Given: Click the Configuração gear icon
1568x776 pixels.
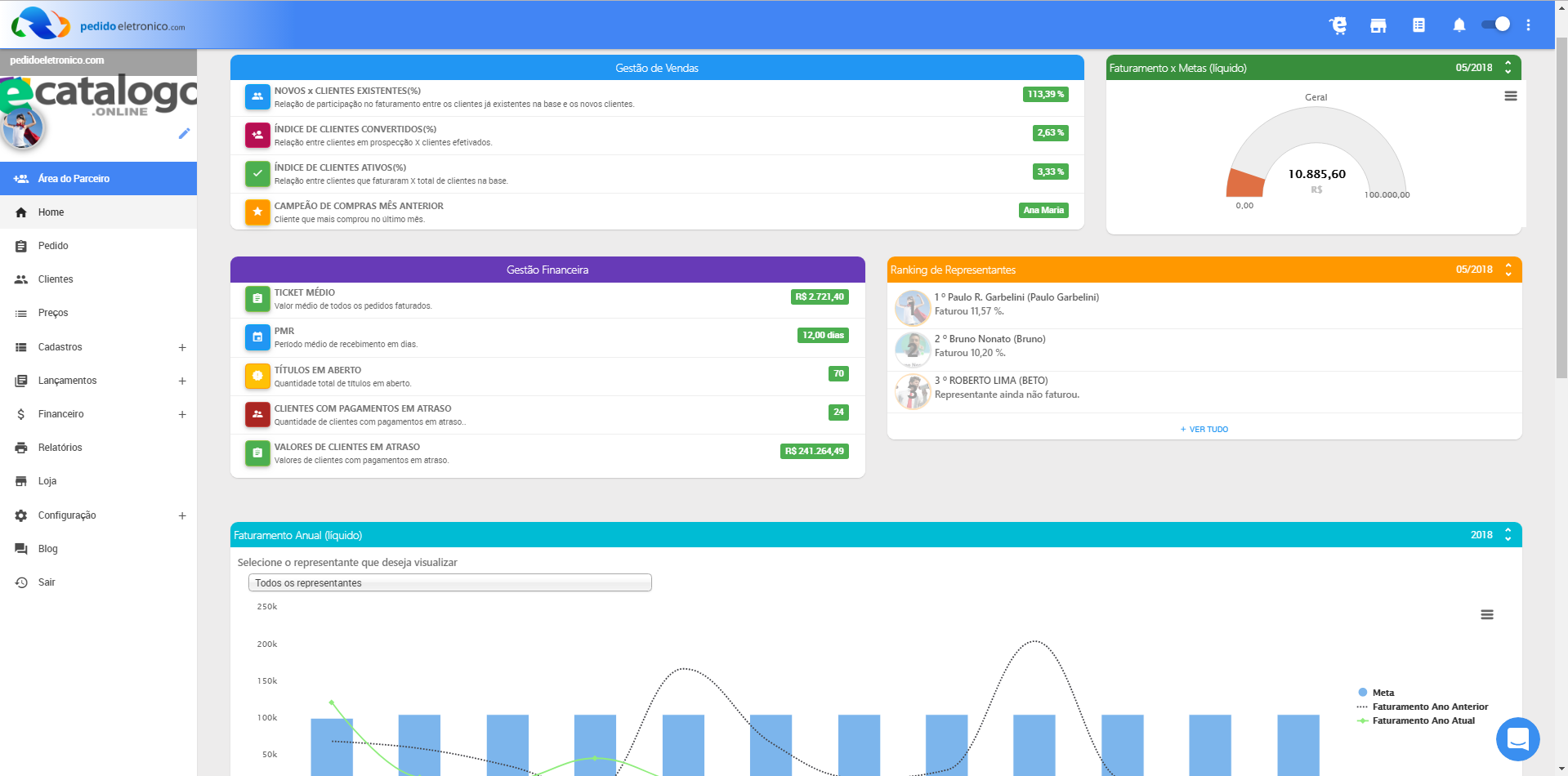Looking at the screenshot, I should click(x=21, y=515).
